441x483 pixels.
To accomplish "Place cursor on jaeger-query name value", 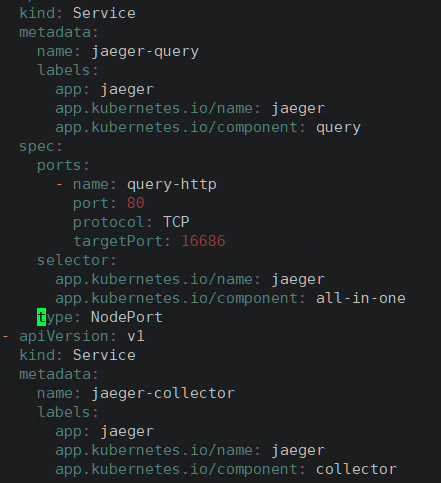I will point(145,52).
